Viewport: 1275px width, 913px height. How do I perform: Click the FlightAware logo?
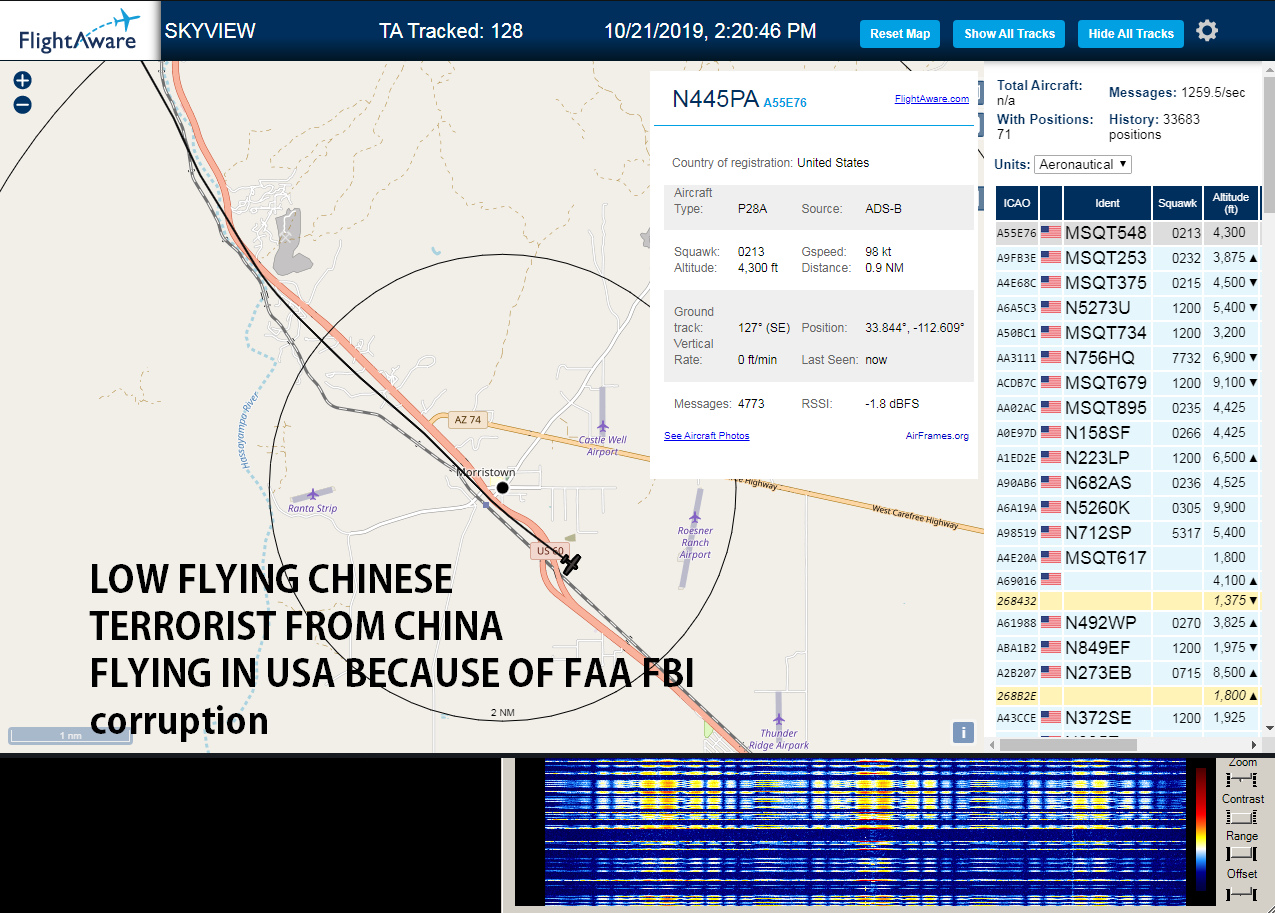(x=80, y=31)
